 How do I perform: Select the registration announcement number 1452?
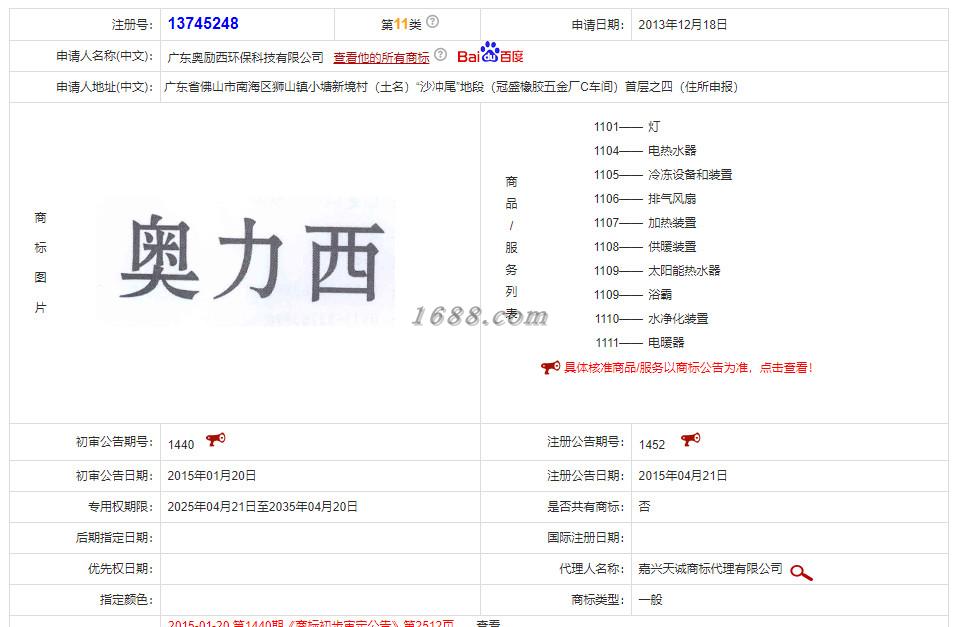[652, 445]
